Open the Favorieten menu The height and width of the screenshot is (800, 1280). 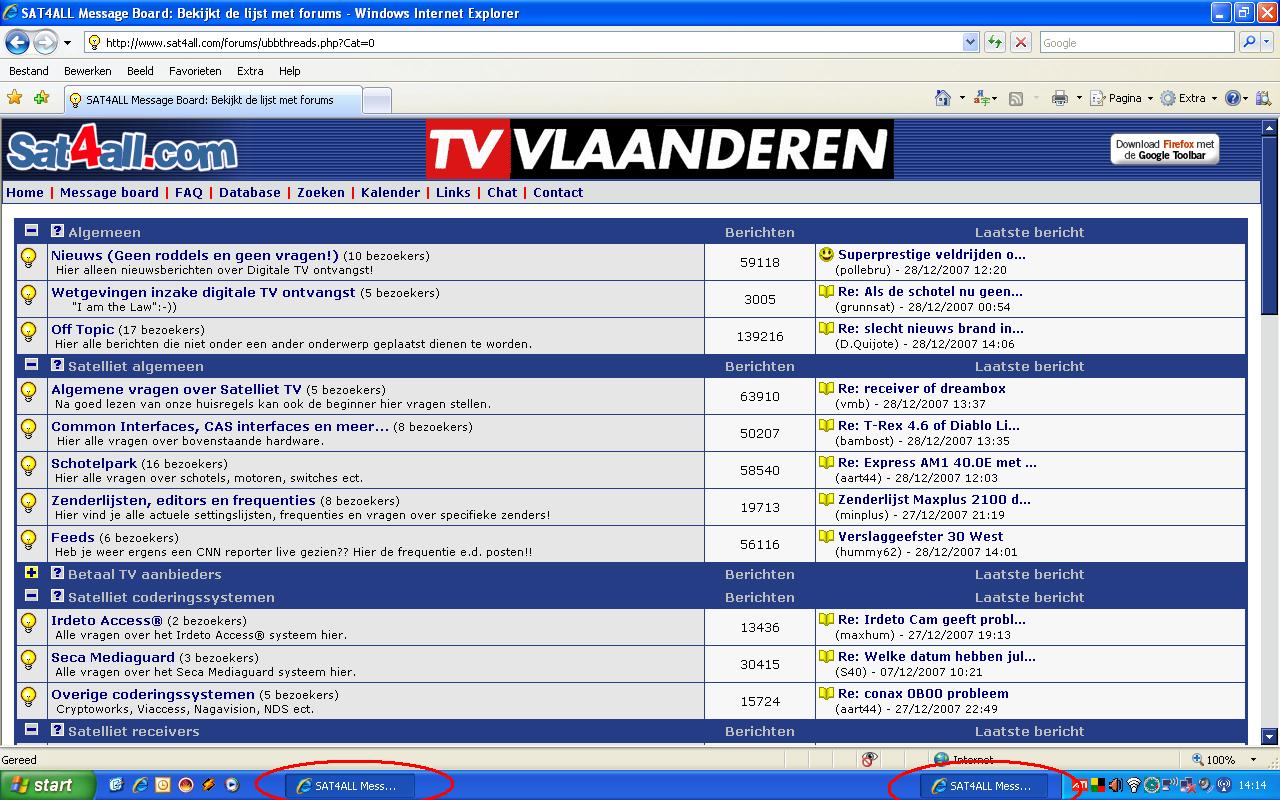pyautogui.click(x=195, y=71)
